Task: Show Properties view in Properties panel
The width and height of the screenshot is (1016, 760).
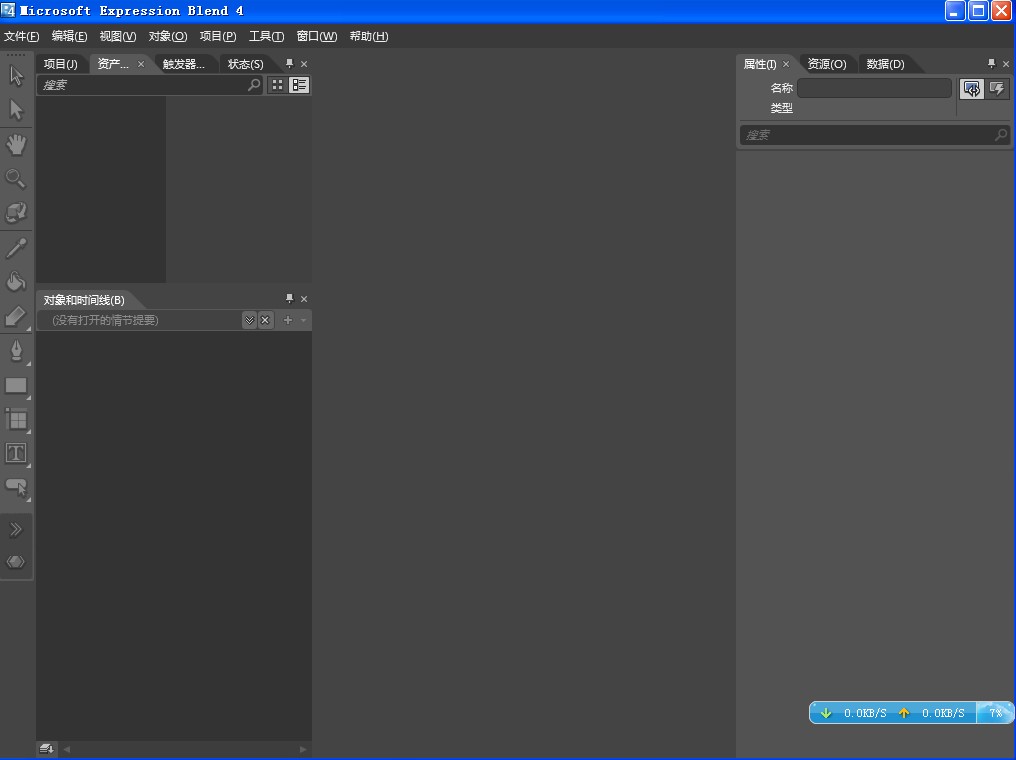Action: click(x=971, y=89)
